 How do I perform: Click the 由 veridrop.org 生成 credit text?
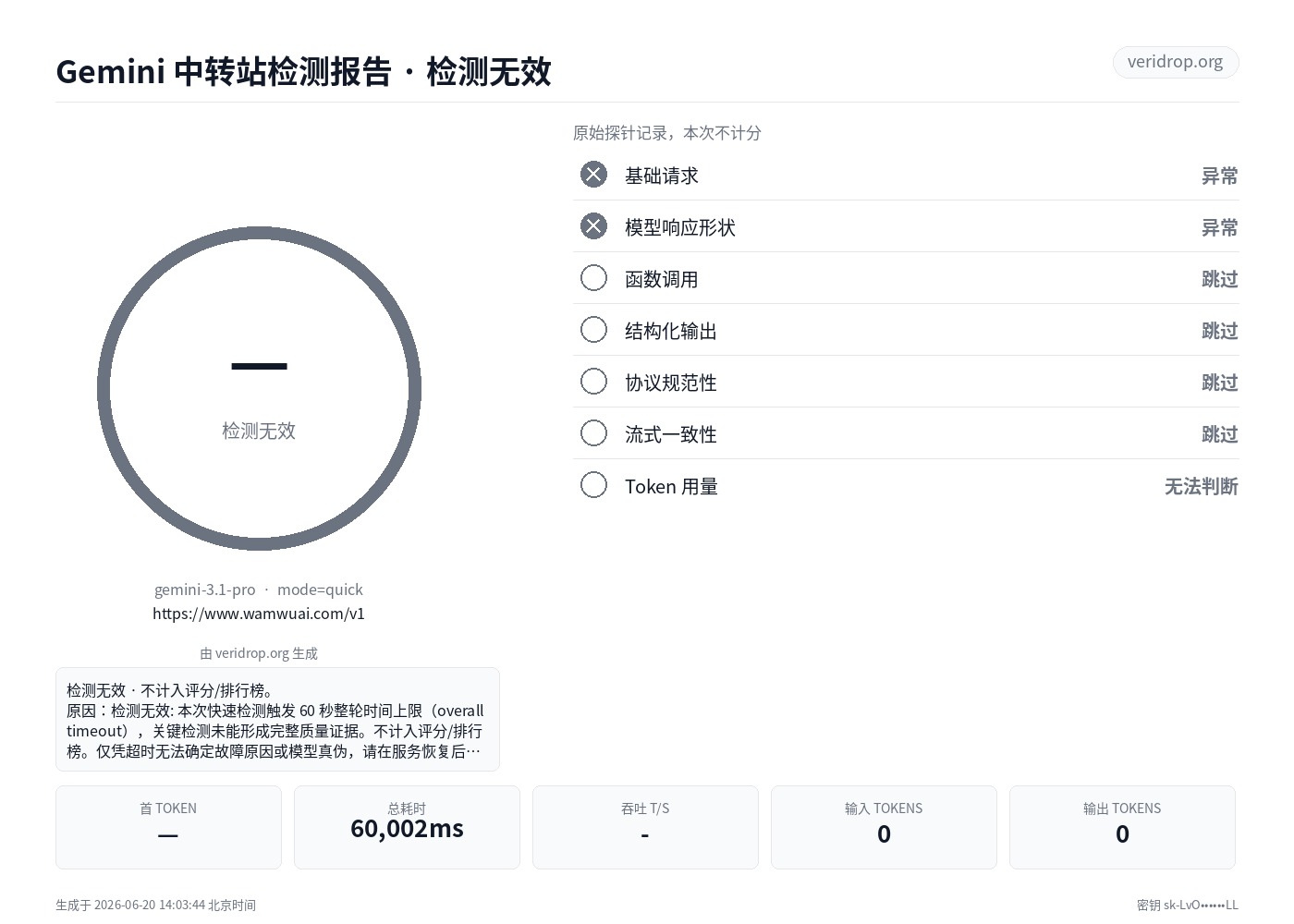pos(259,653)
